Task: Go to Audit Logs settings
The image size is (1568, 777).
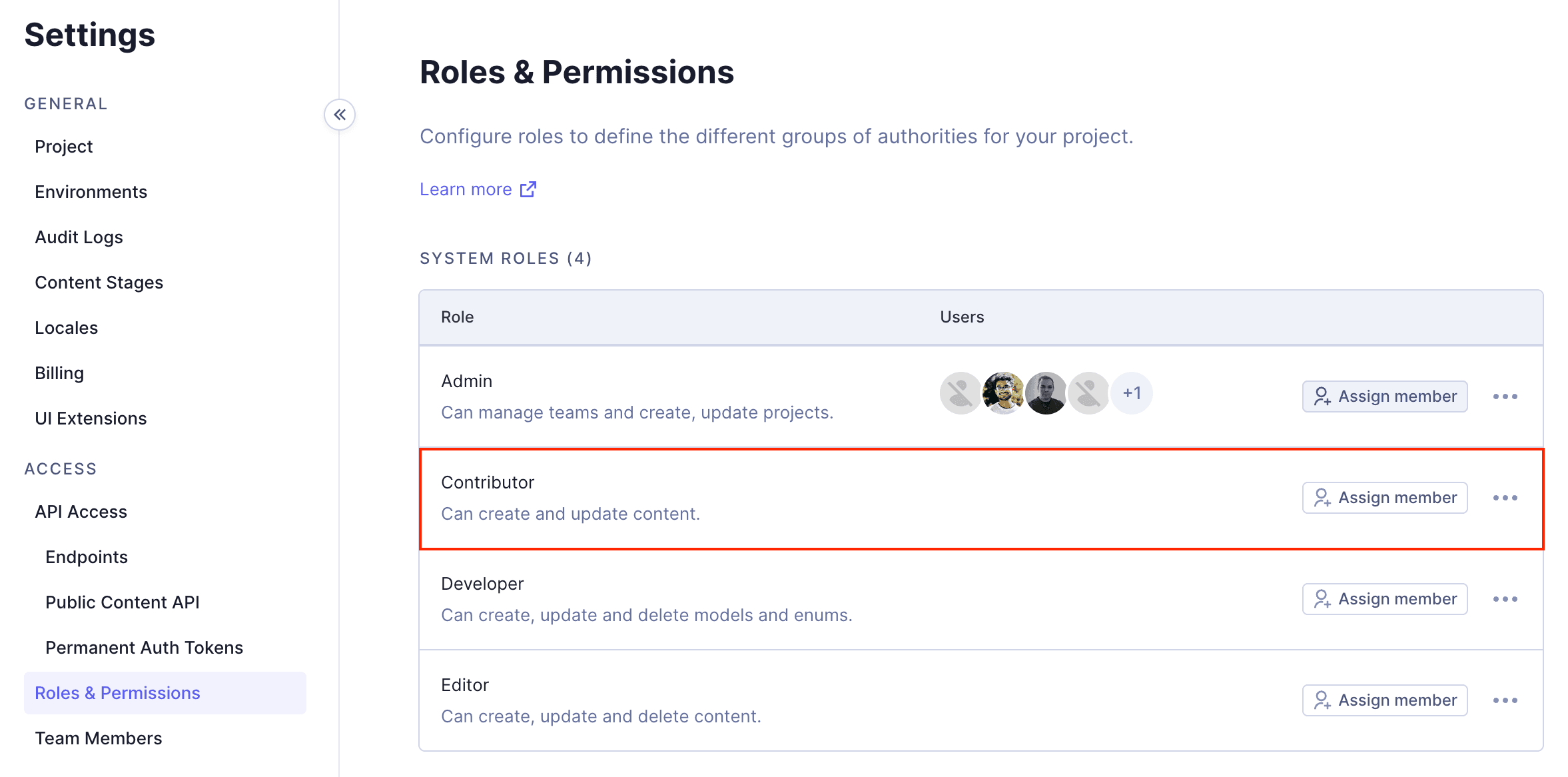Action: 79,237
